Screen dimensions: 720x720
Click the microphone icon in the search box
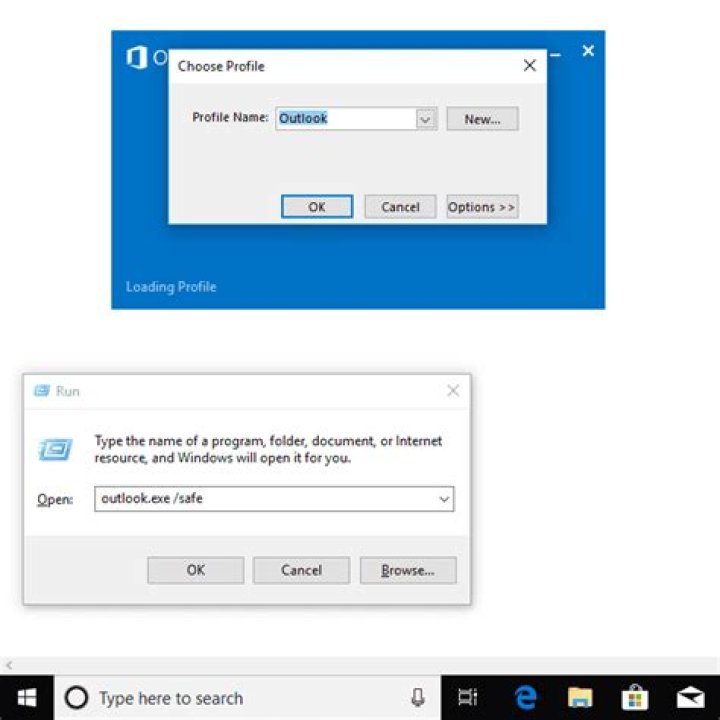418,697
